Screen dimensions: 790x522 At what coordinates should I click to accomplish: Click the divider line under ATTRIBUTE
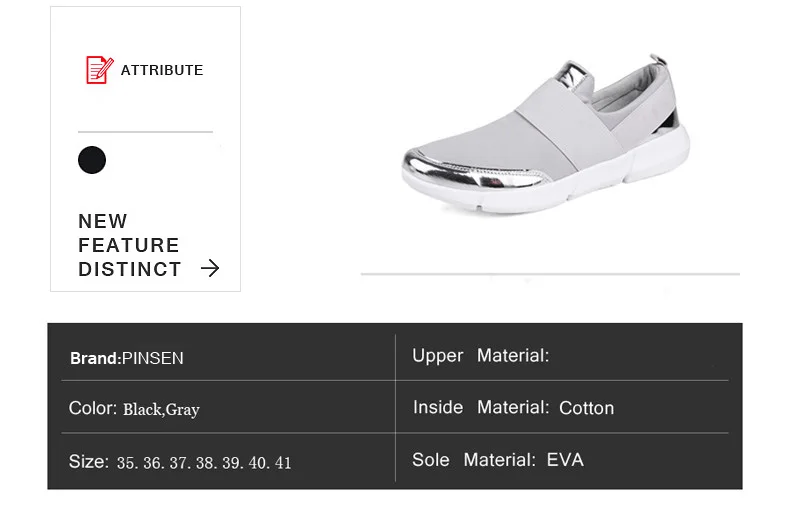(145, 131)
